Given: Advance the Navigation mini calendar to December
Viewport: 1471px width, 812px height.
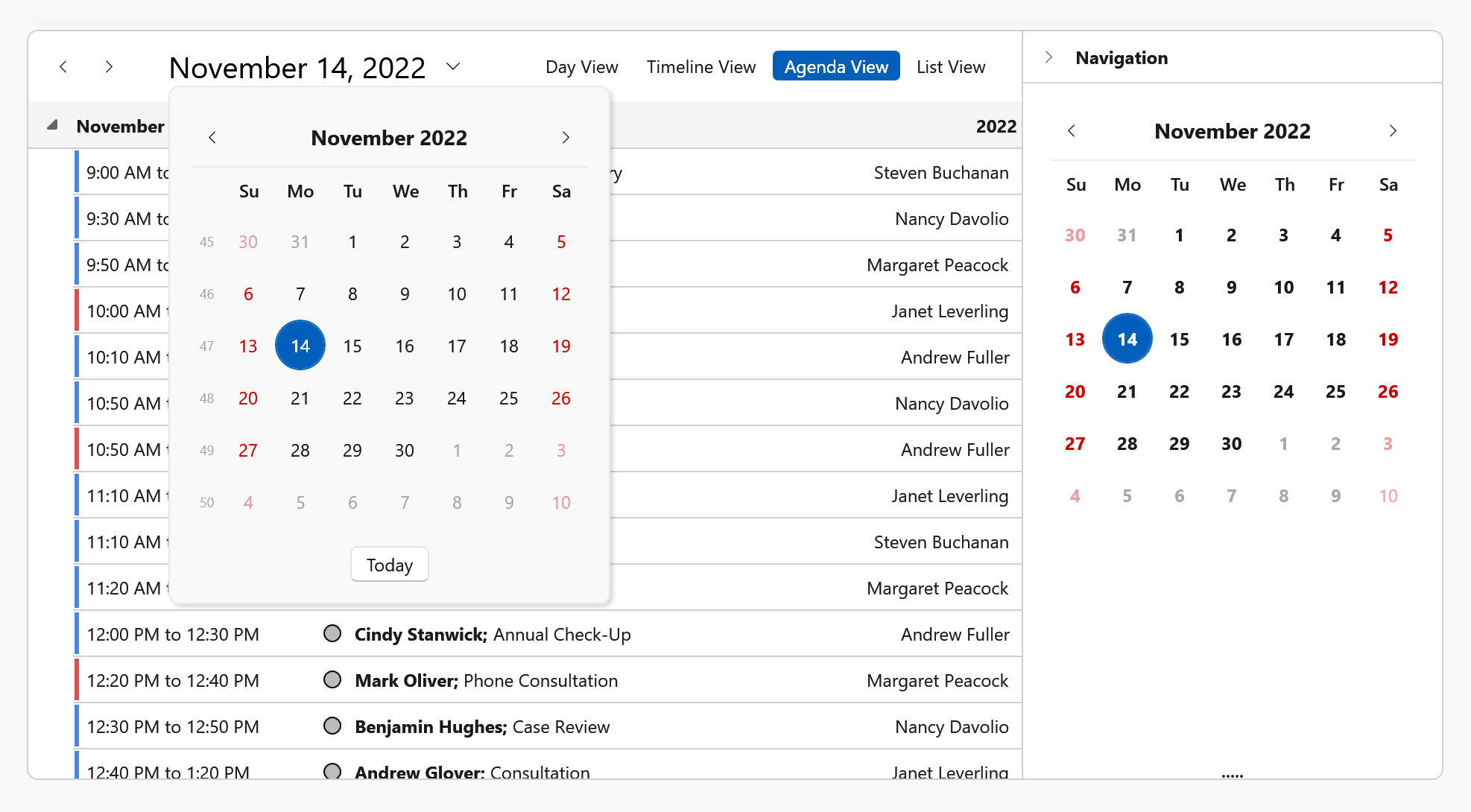Looking at the screenshot, I should (x=1393, y=130).
